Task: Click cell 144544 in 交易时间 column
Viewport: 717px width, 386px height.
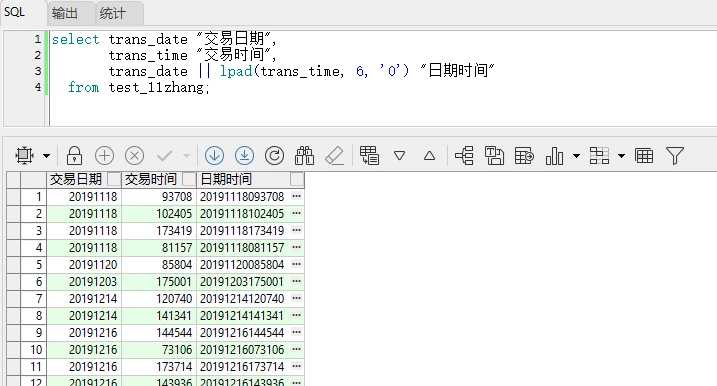Action: pos(159,332)
